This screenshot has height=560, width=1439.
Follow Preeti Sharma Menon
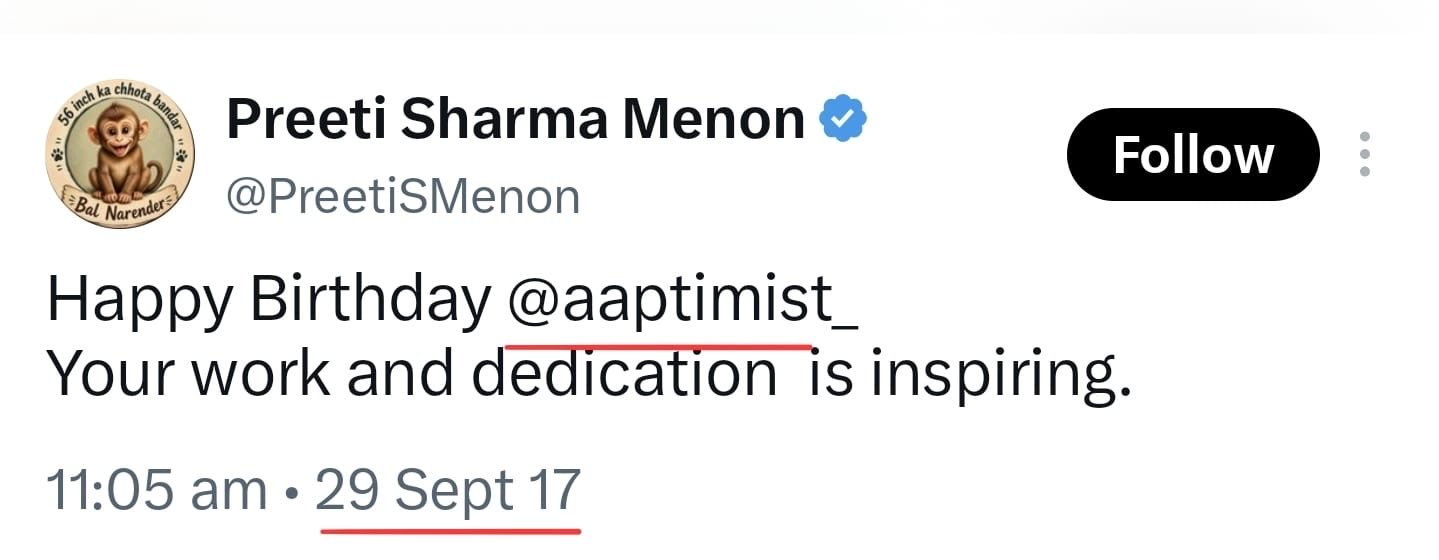pyautogui.click(x=1193, y=155)
